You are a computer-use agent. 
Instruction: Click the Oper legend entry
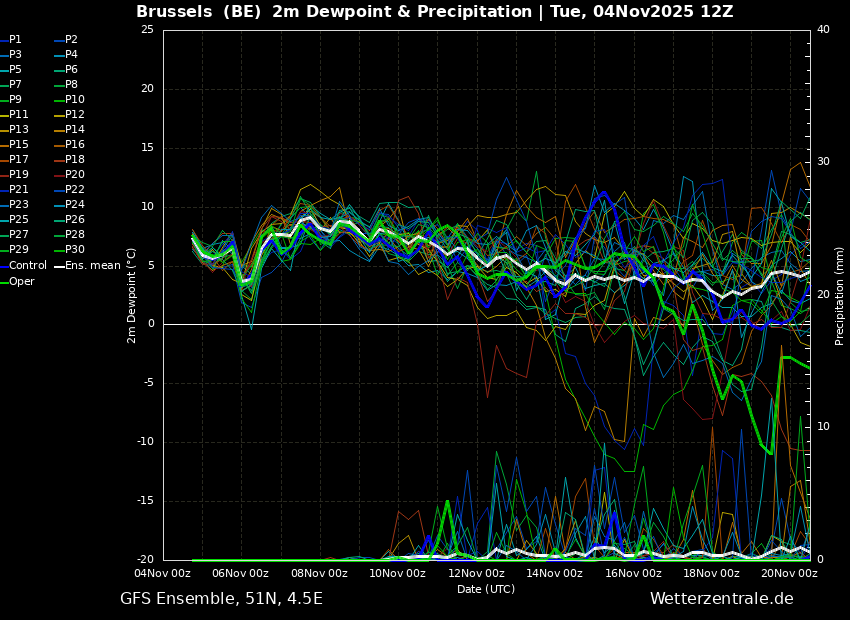22,282
